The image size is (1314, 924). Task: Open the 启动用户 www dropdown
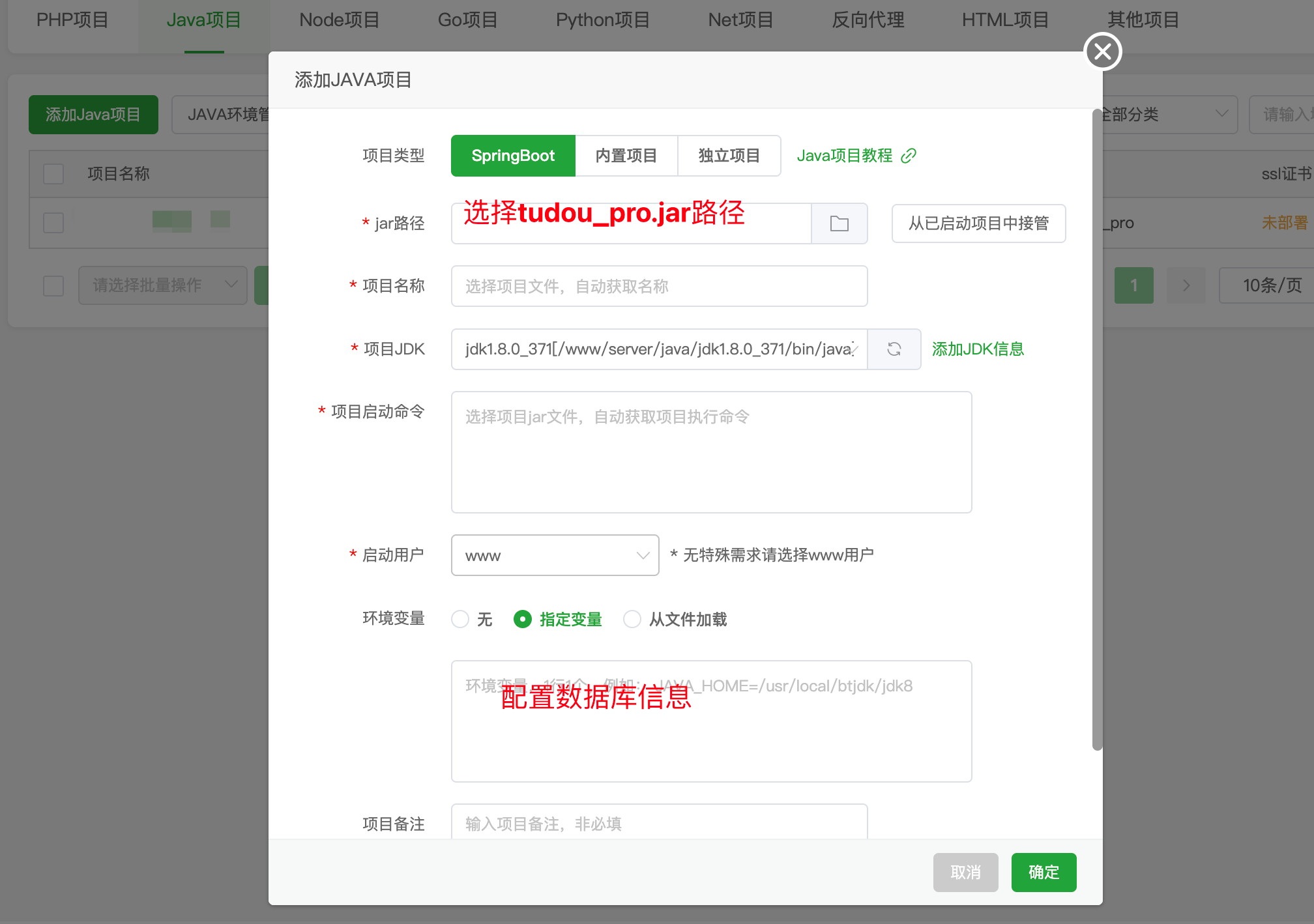[x=555, y=555]
